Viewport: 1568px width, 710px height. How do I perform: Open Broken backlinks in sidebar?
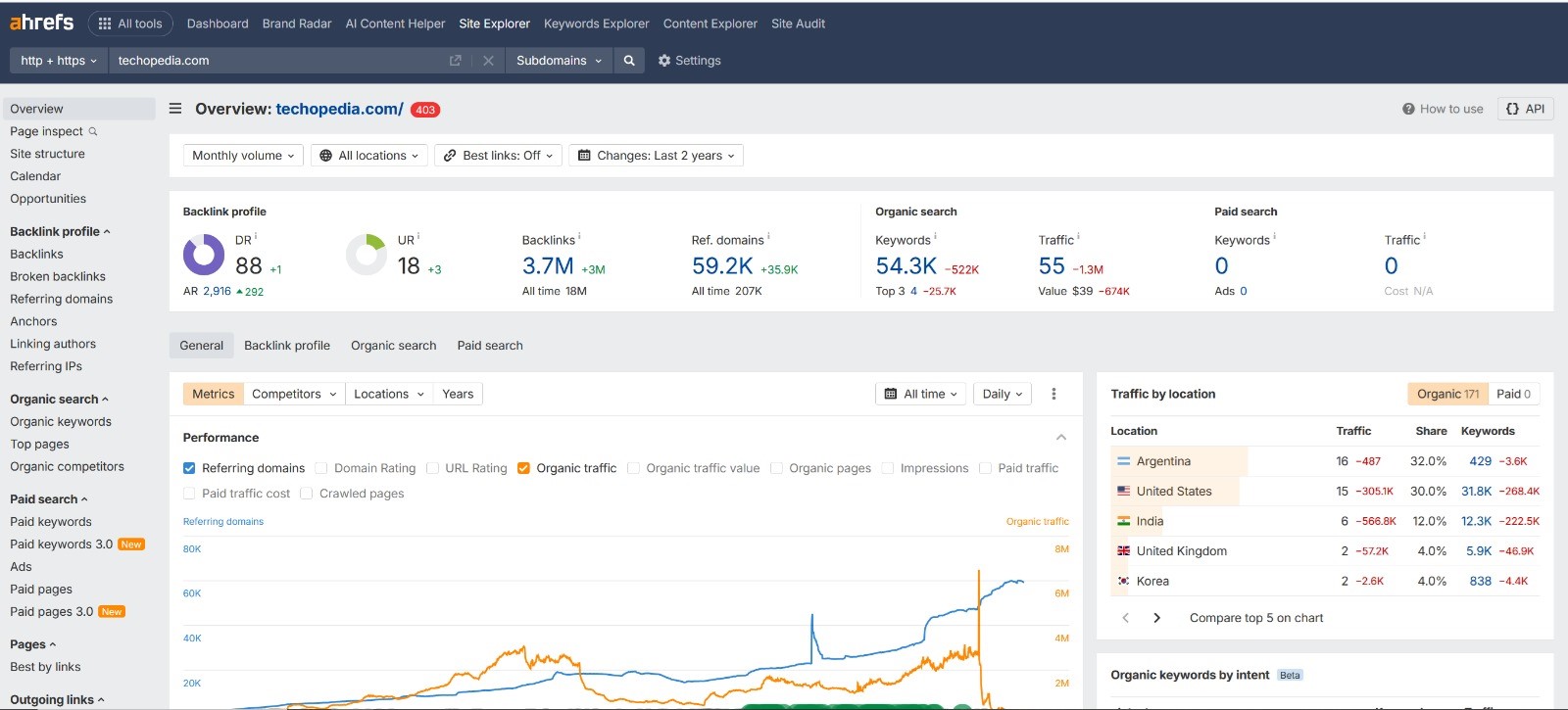pos(58,277)
